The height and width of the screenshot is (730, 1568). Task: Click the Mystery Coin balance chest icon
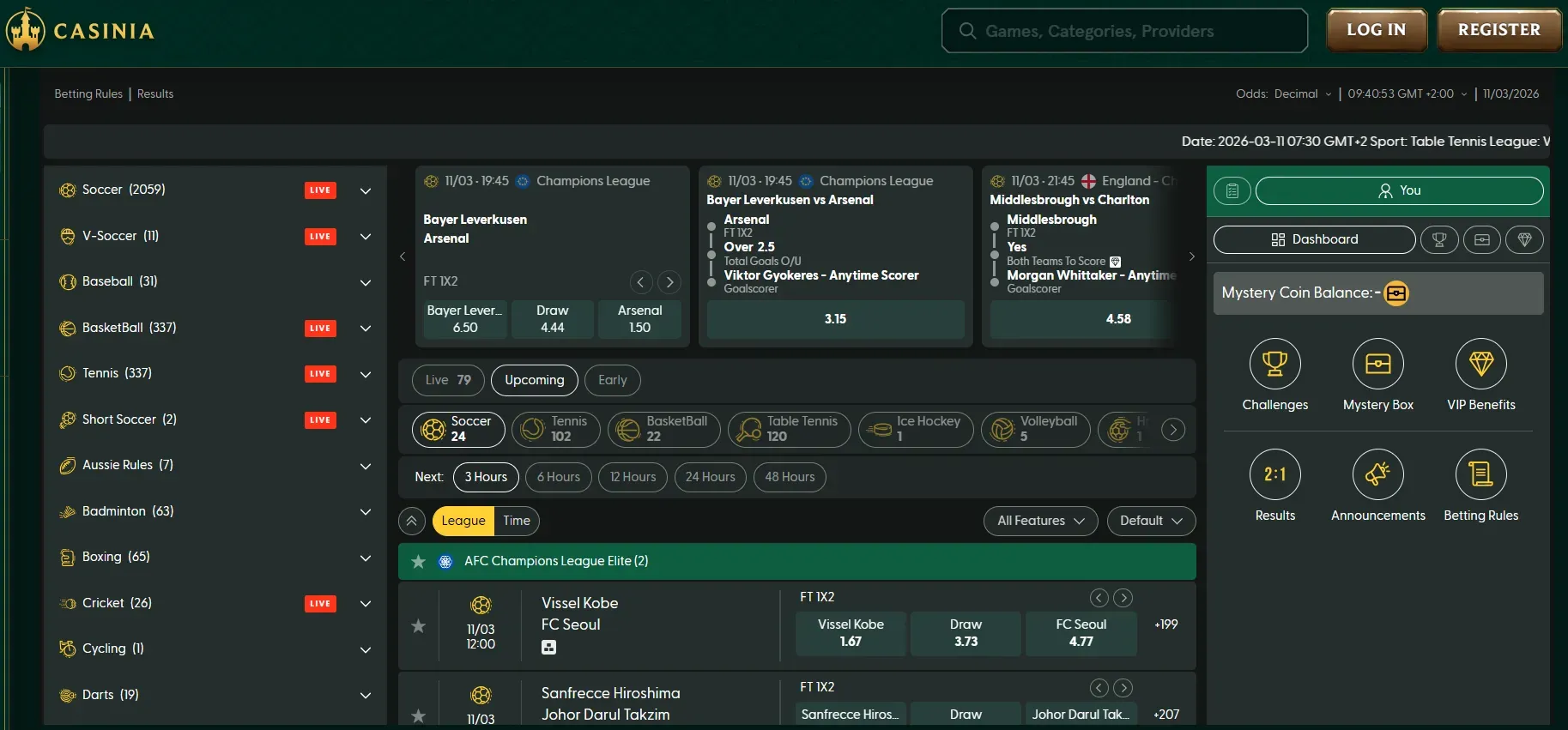(x=1396, y=293)
